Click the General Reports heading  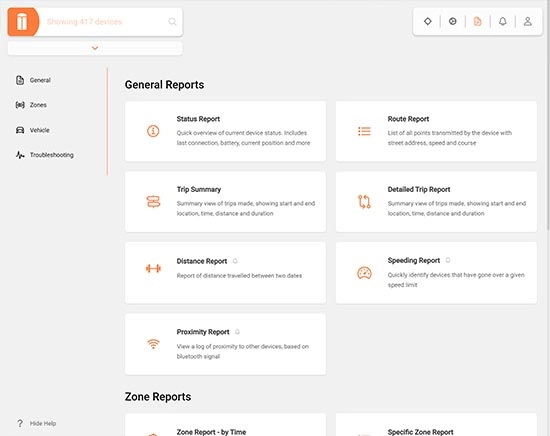(x=165, y=85)
